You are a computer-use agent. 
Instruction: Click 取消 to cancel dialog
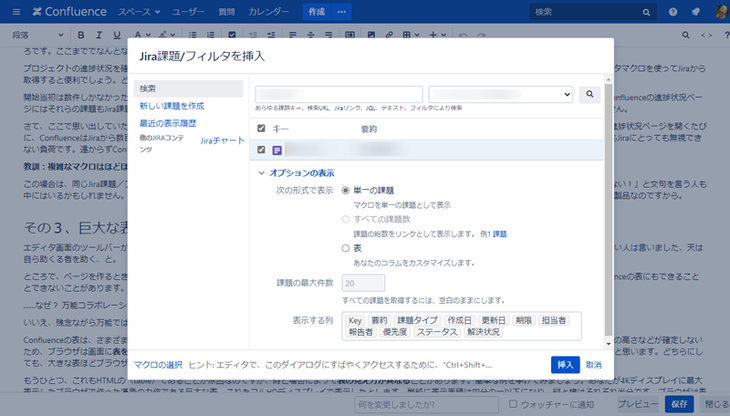click(594, 365)
